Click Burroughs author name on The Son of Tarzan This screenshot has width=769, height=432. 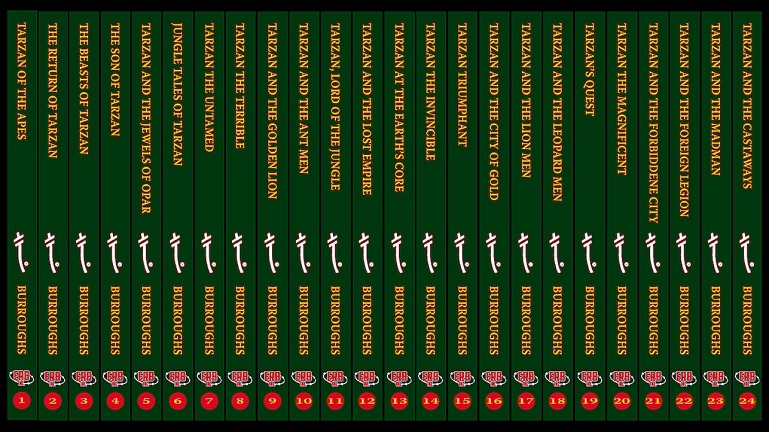coord(115,320)
